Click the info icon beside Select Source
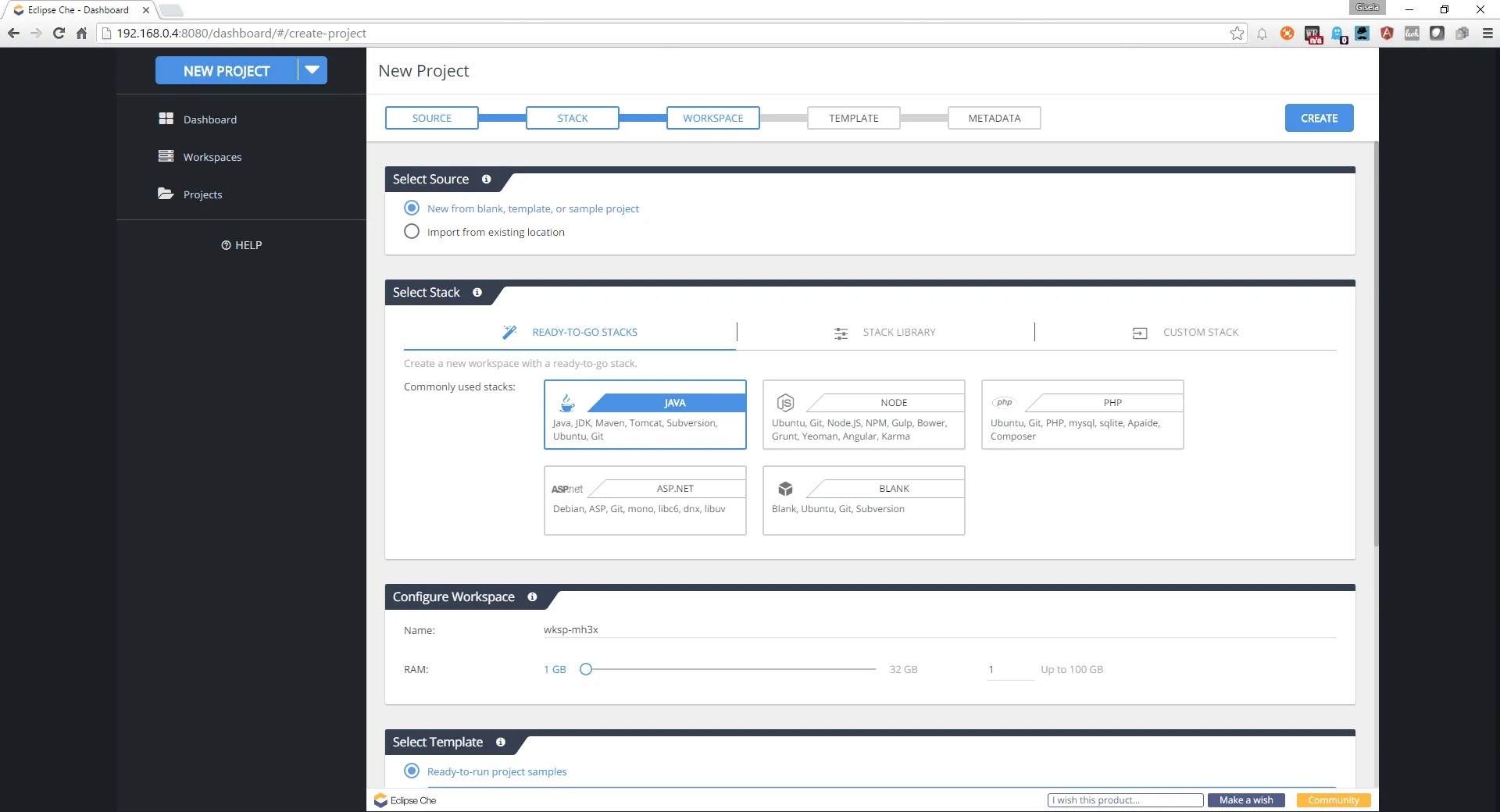1500x812 pixels. (x=486, y=180)
